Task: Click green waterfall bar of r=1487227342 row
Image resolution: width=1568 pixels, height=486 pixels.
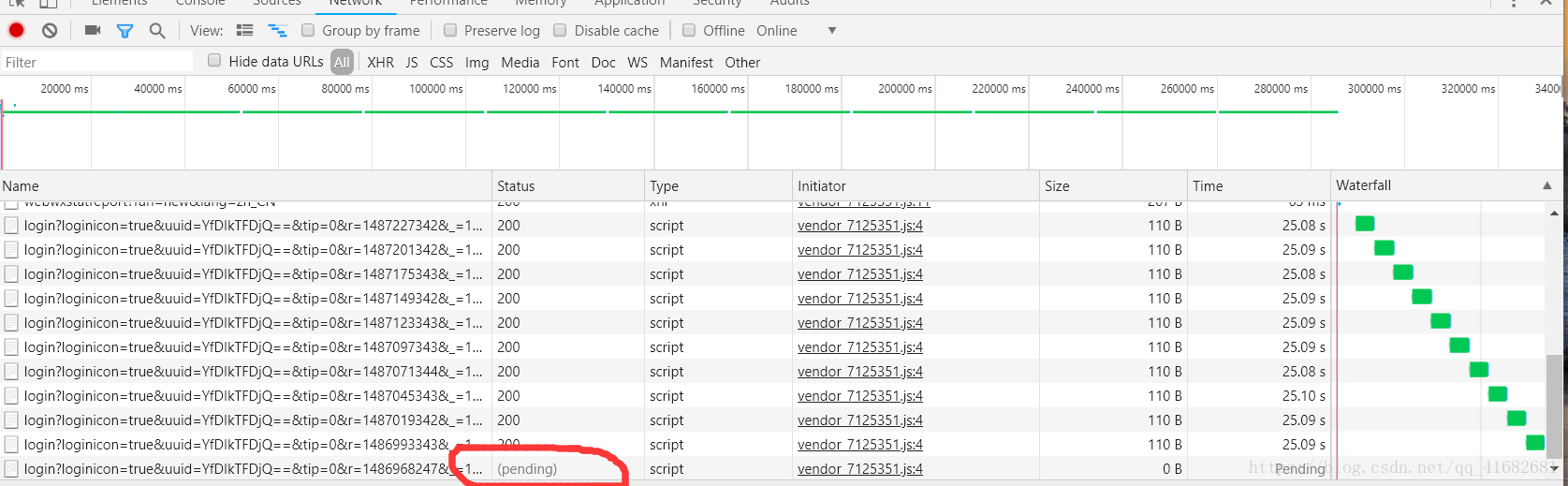Action: point(1365,224)
